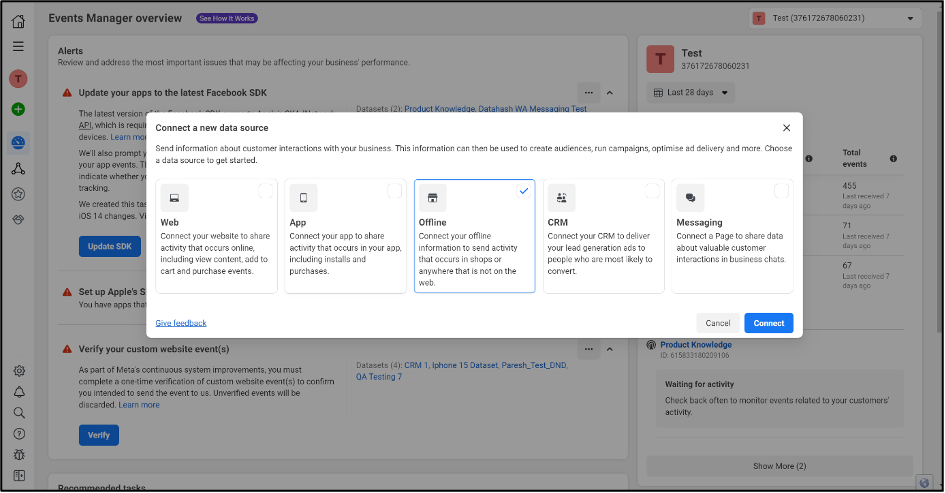
Task: Open the CRM 1 dataset link
Action: tap(416, 365)
